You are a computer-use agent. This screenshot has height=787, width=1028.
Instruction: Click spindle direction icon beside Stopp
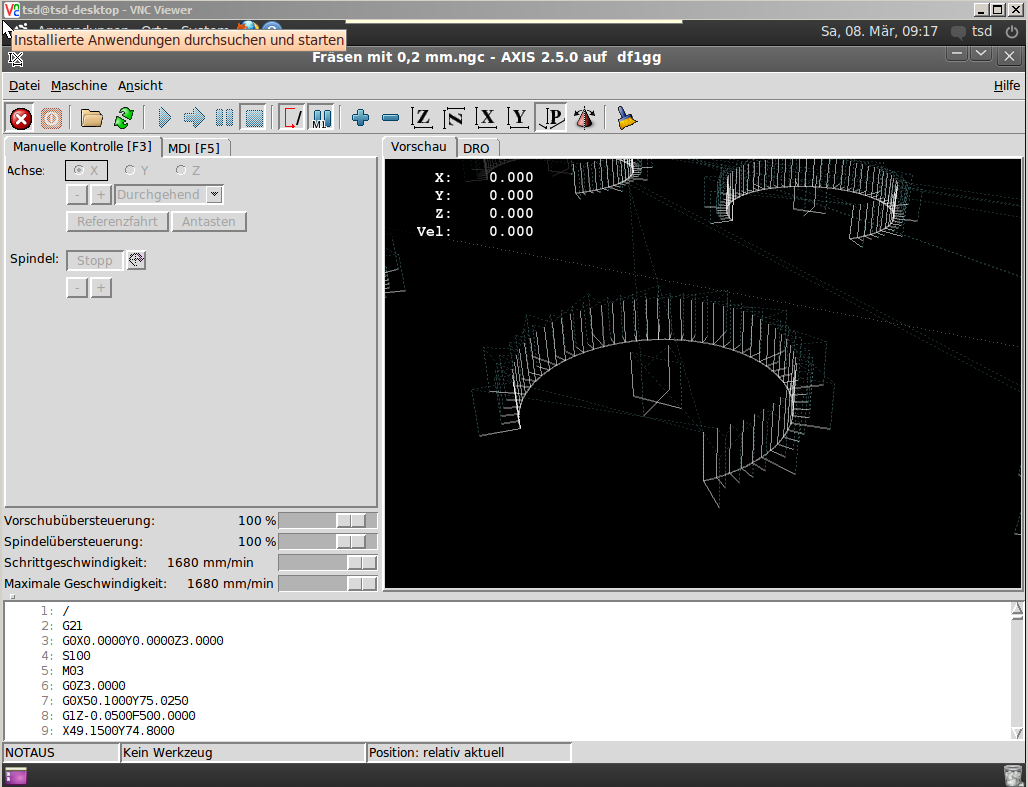136,260
